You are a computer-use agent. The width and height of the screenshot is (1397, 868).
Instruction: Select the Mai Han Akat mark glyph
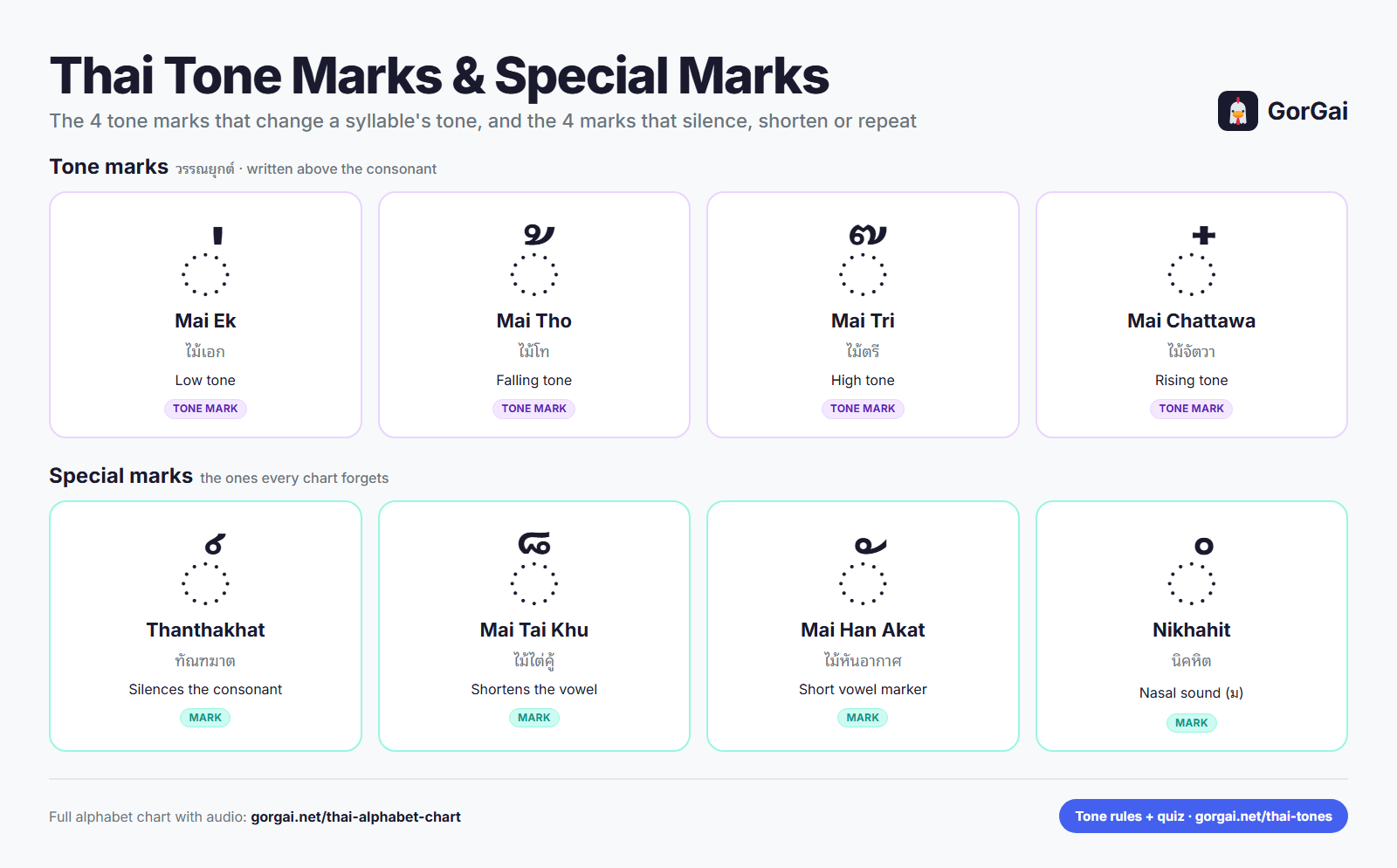[x=871, y=546]
